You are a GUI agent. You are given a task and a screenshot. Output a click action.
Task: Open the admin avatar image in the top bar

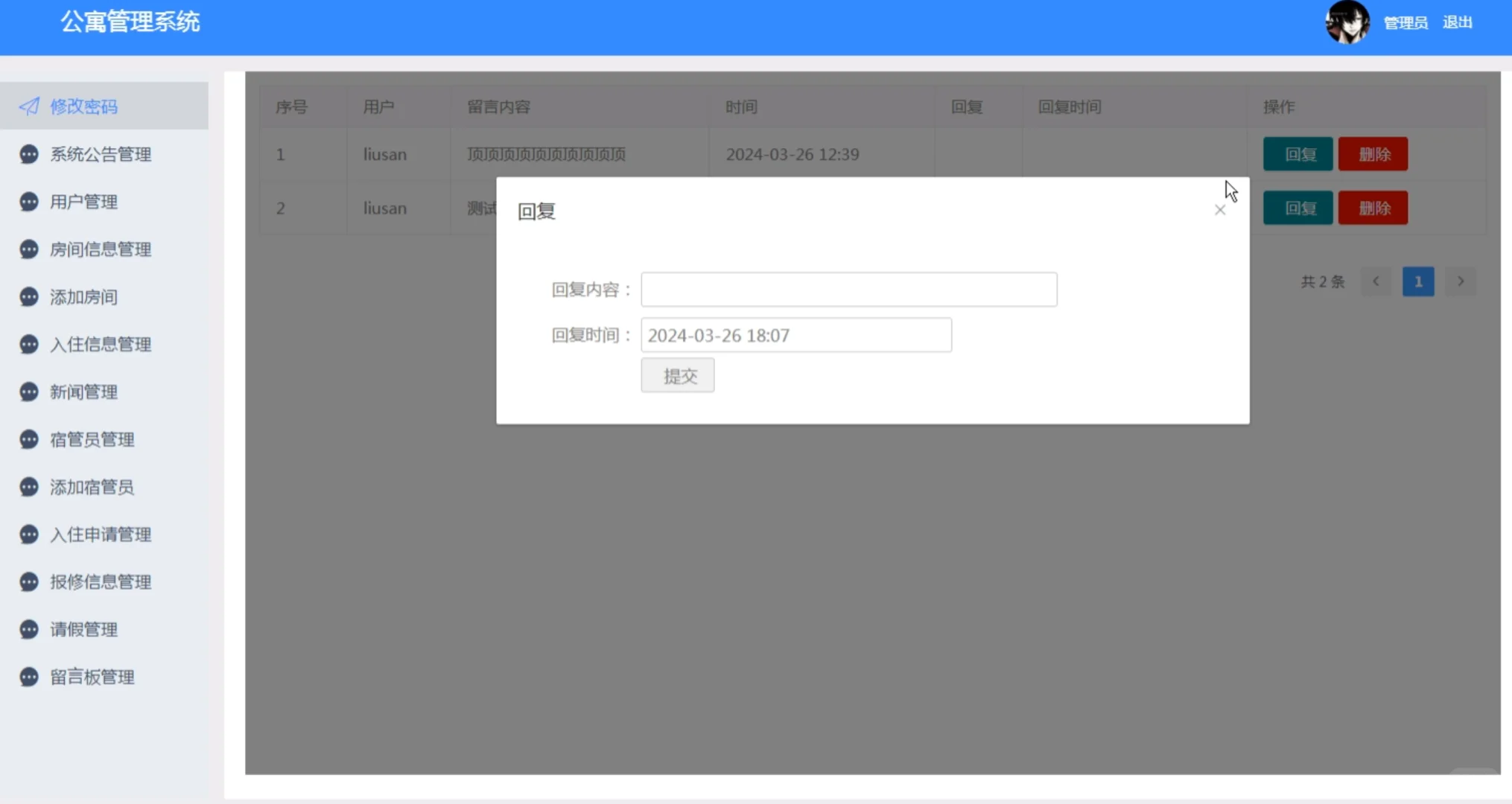point(1347,22)
